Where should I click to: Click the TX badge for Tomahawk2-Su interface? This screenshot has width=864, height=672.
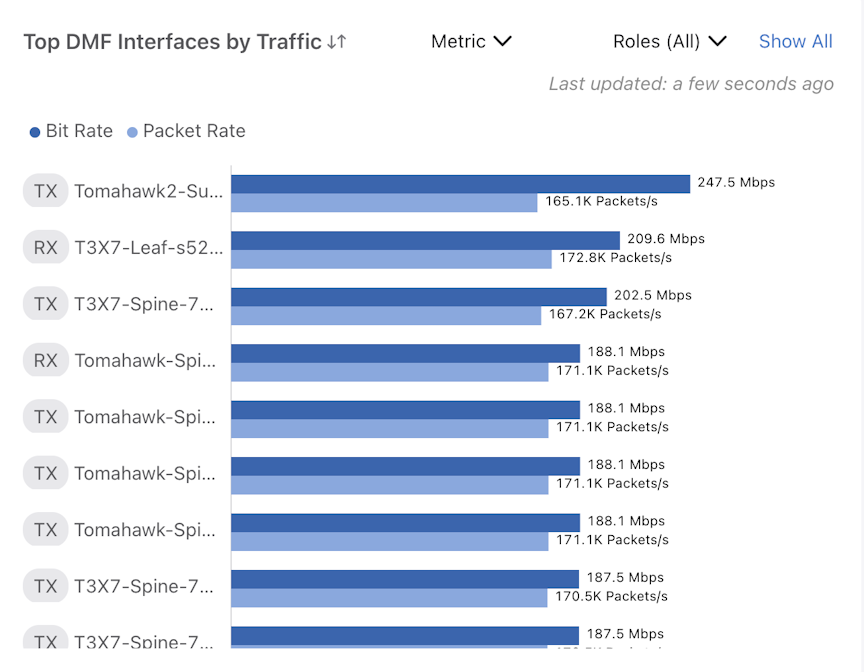pyautogui.click(x=46, y=191)
